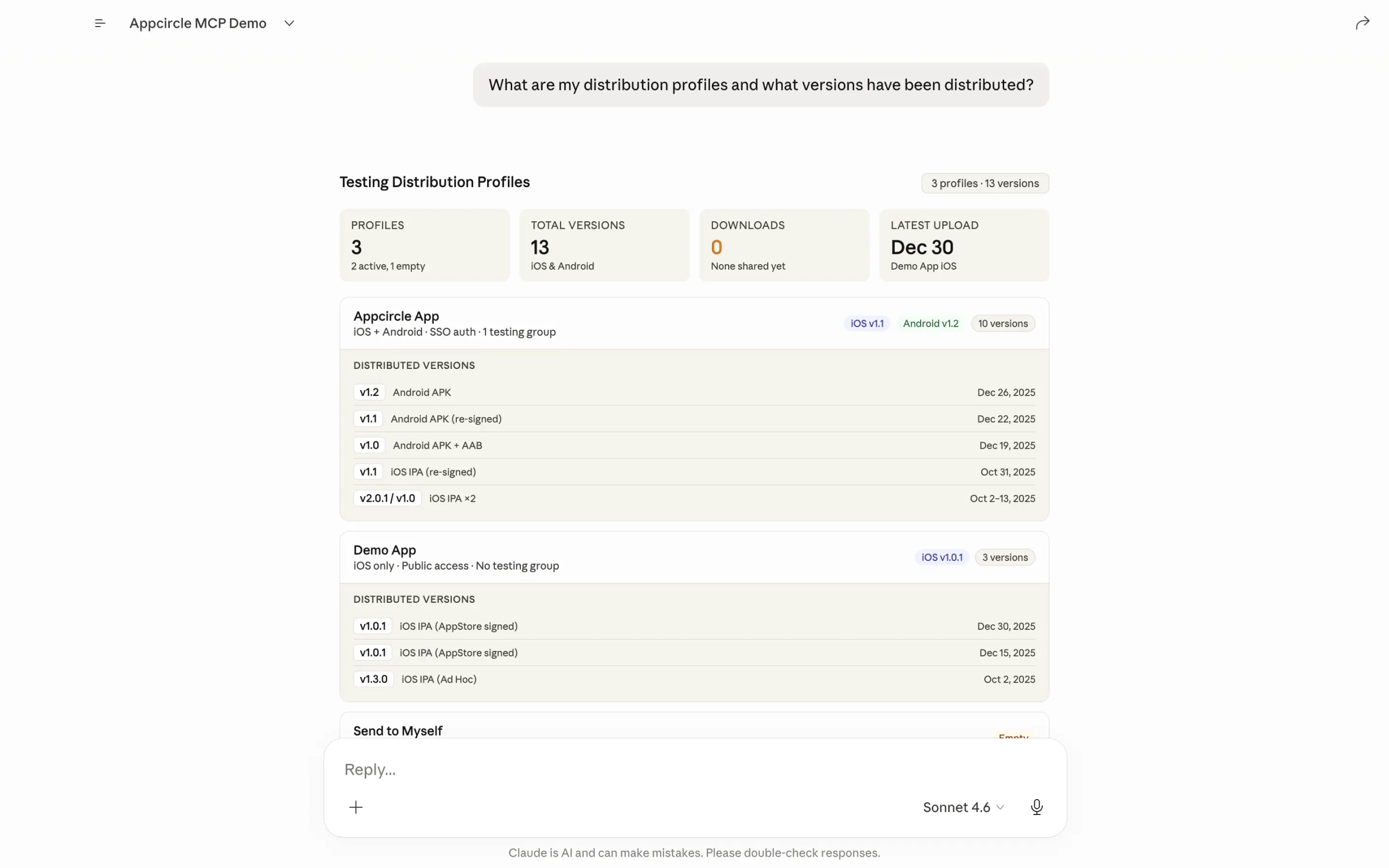Image resolution: width=1389 pixels, height=868 pixels.
Task: Click the DOWNLOADS summary card
Action: point(784,245)
